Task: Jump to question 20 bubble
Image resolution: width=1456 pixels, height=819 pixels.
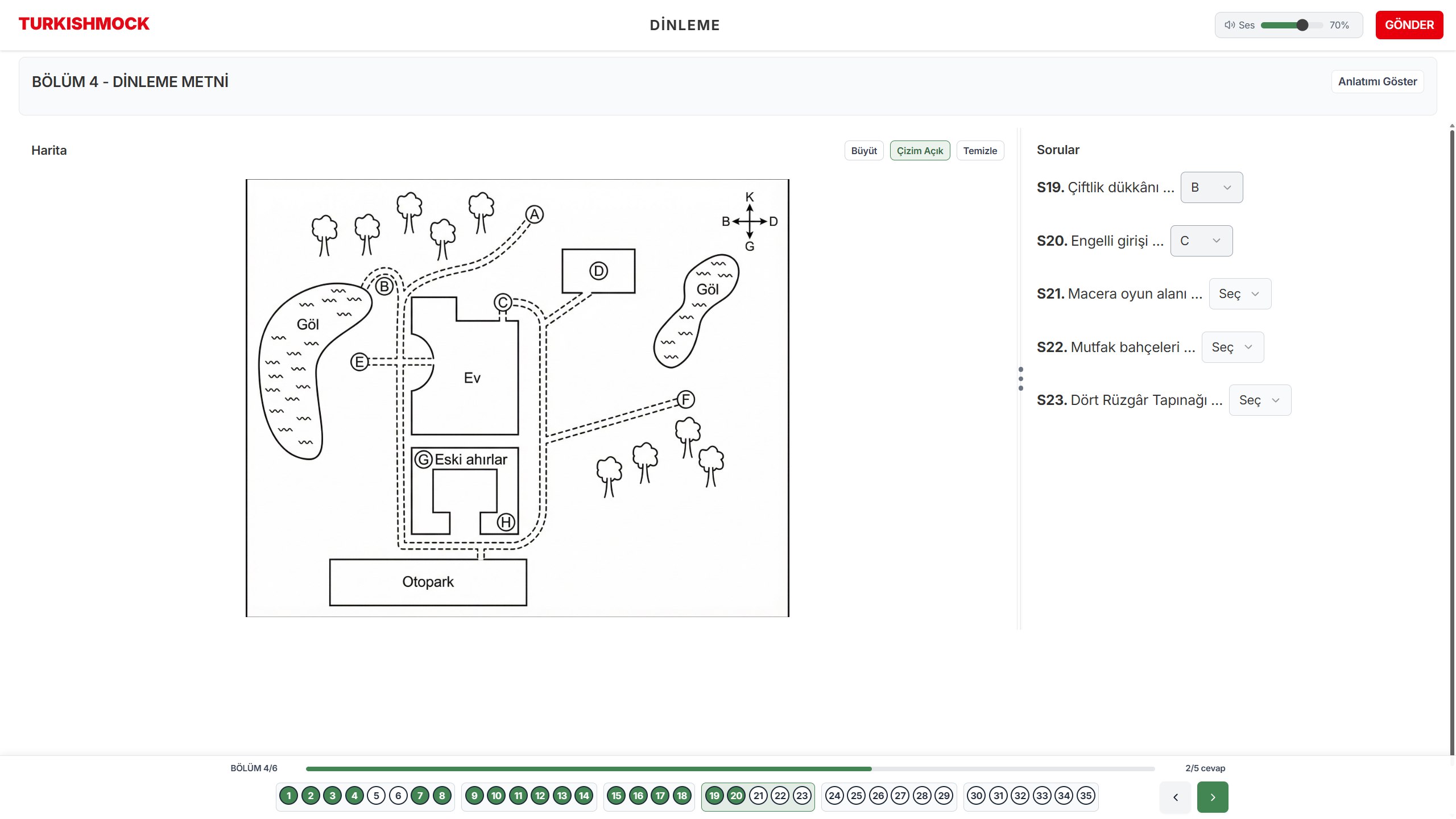Action: [x=737, y=796]
